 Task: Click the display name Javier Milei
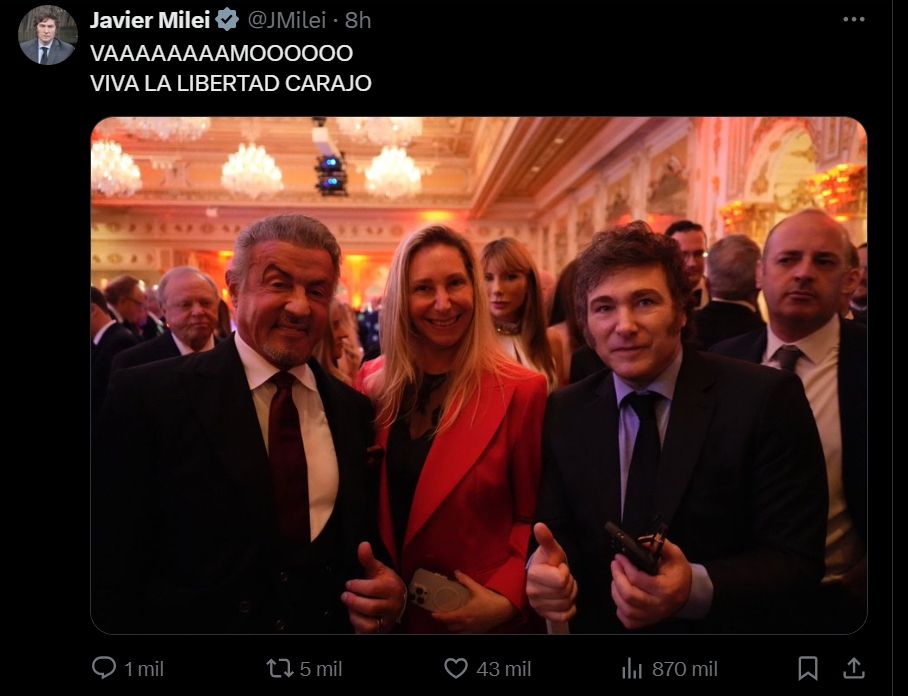pos(150,21)
